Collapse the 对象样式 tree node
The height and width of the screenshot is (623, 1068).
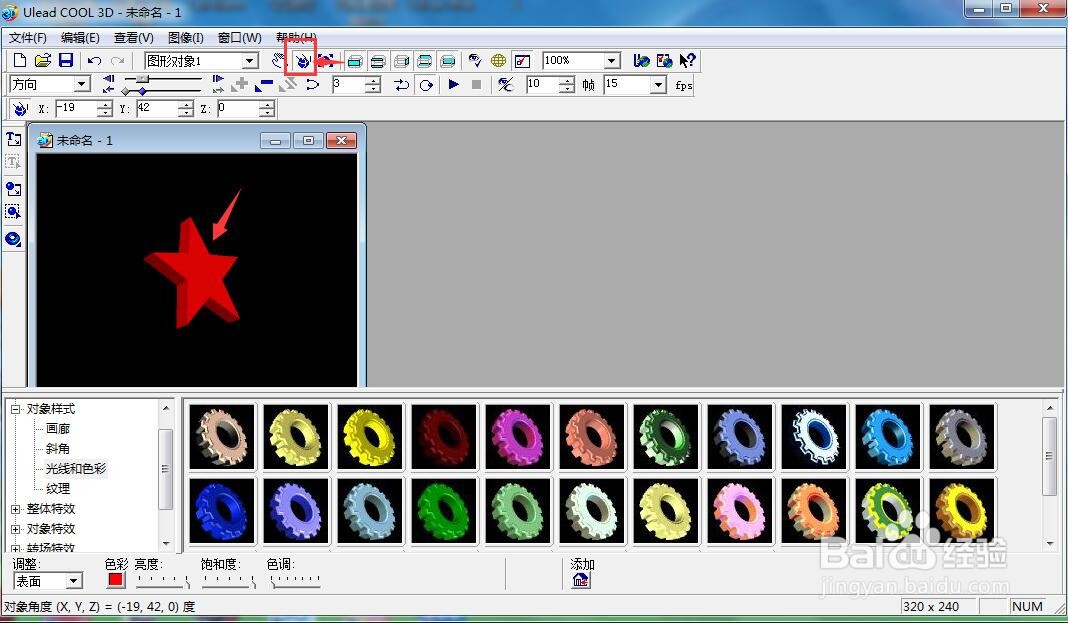[x=15, y=409]
